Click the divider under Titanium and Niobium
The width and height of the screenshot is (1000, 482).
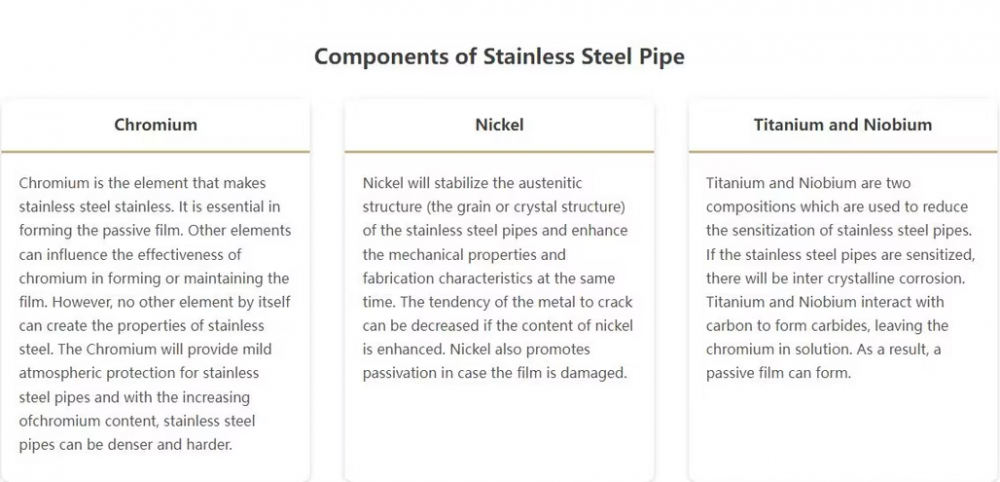842,152
